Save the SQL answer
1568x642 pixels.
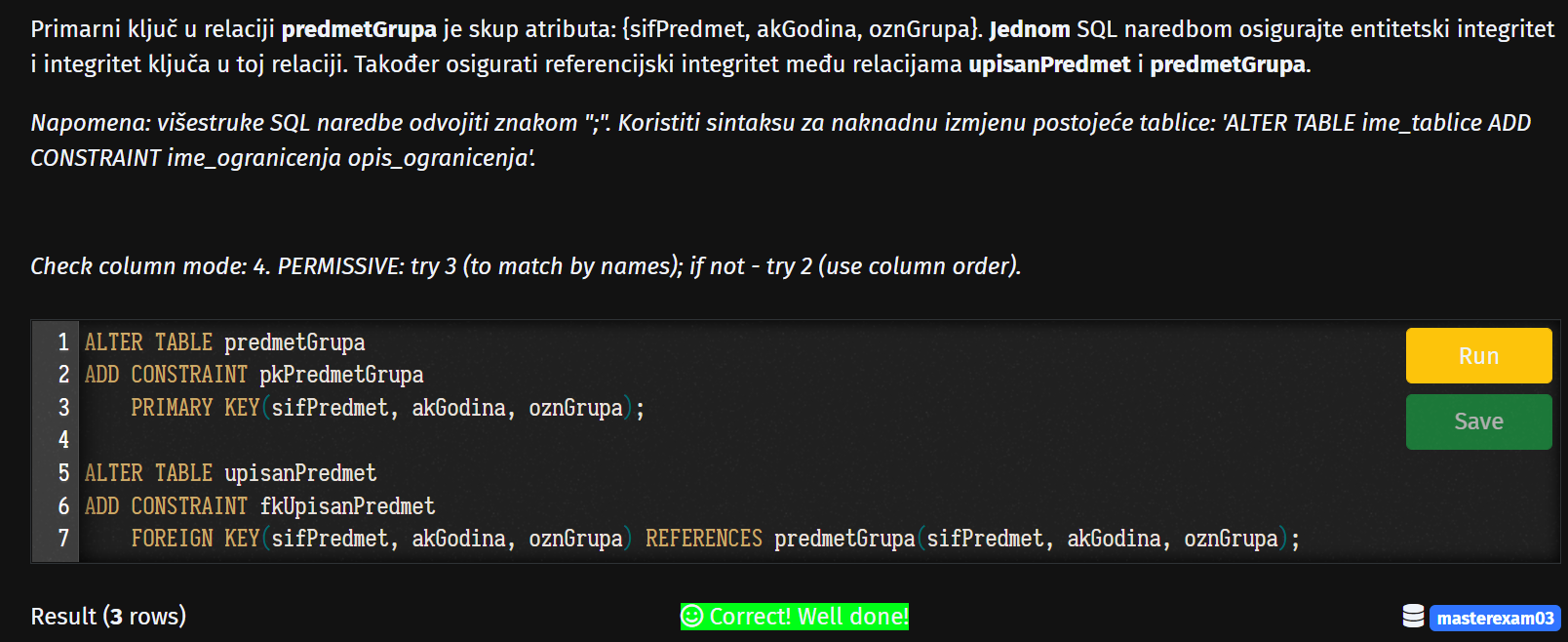tap(1478, 421)
